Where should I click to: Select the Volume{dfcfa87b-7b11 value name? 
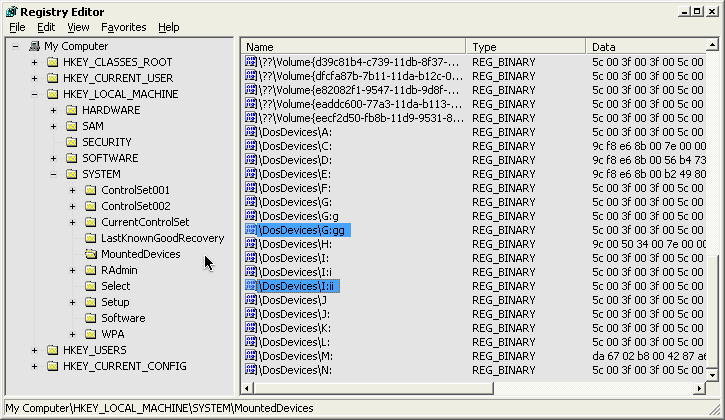[361, 76]
